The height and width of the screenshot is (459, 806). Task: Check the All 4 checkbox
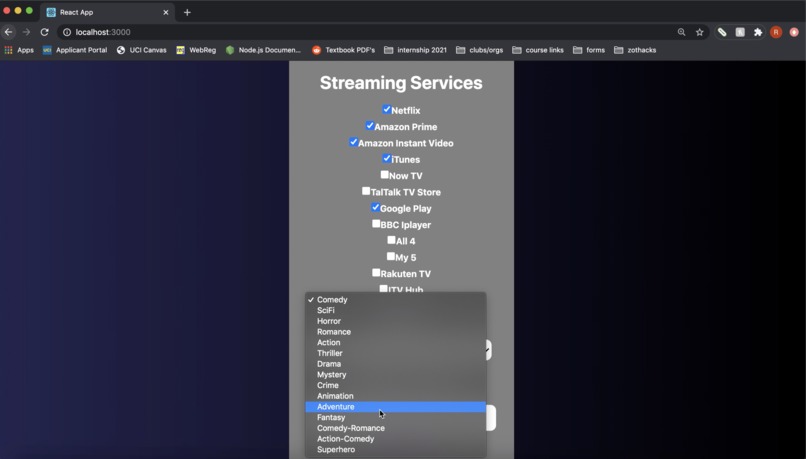click(x=391, y=240)
